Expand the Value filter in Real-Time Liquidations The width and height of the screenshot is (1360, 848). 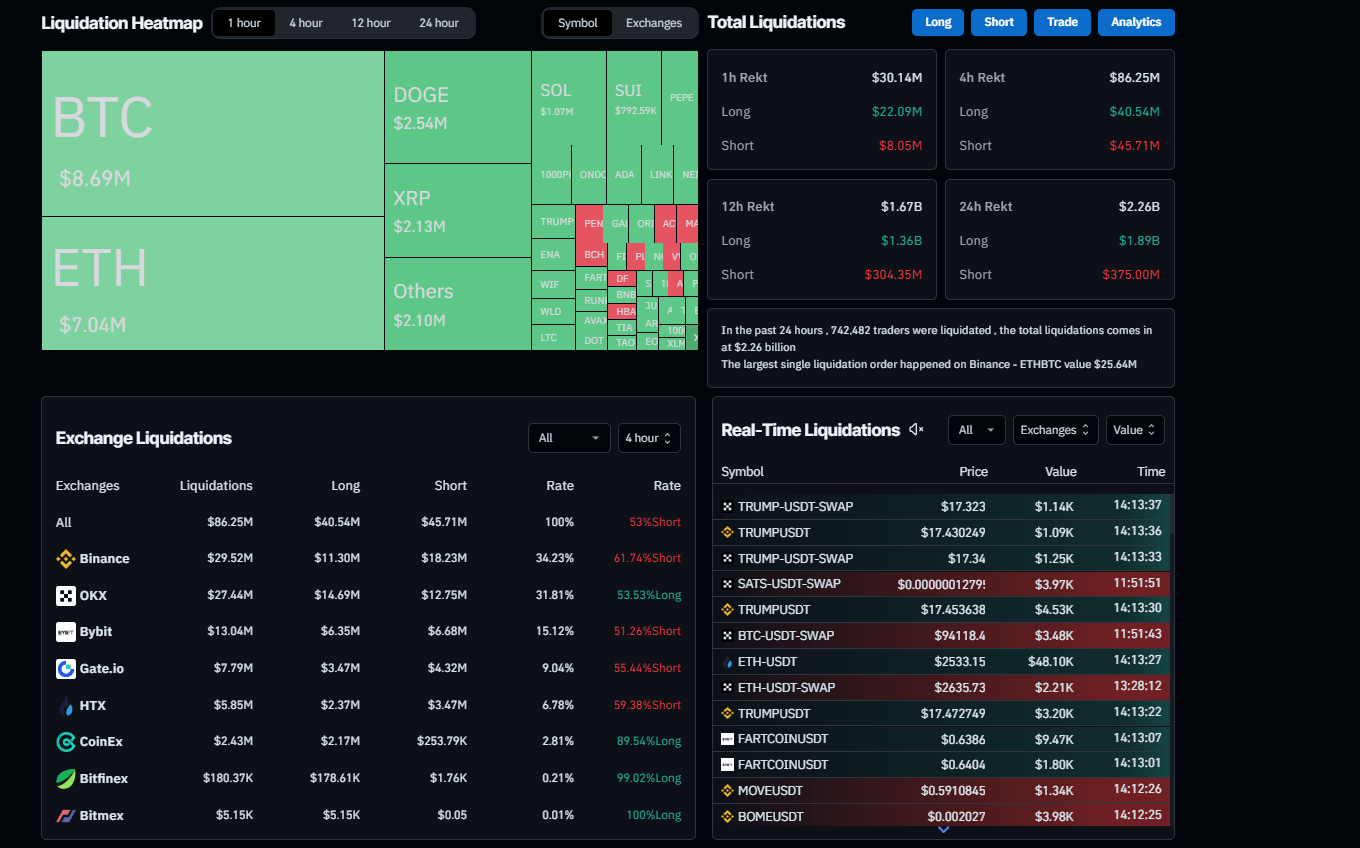(1135, 430)
